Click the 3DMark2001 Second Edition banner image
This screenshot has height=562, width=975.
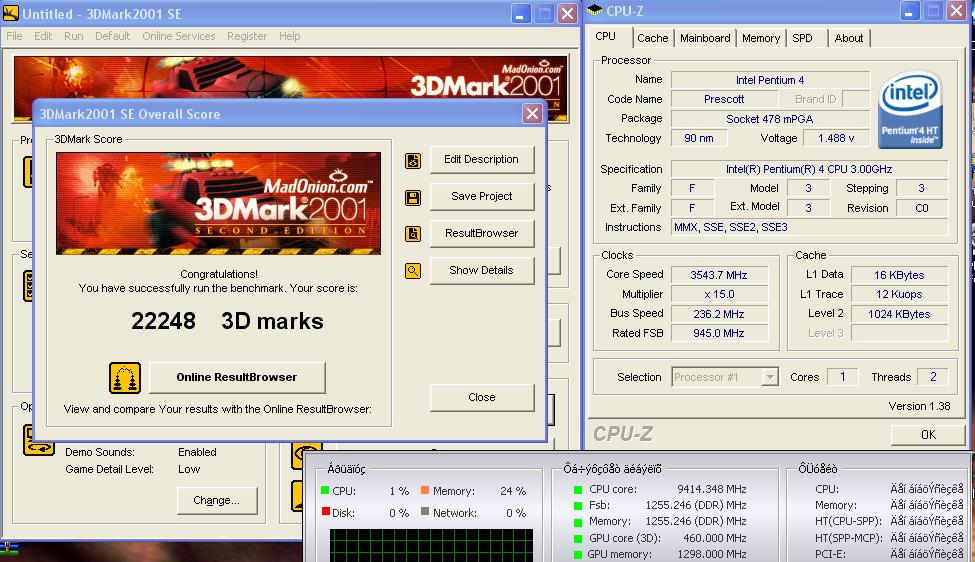point(218,203)
